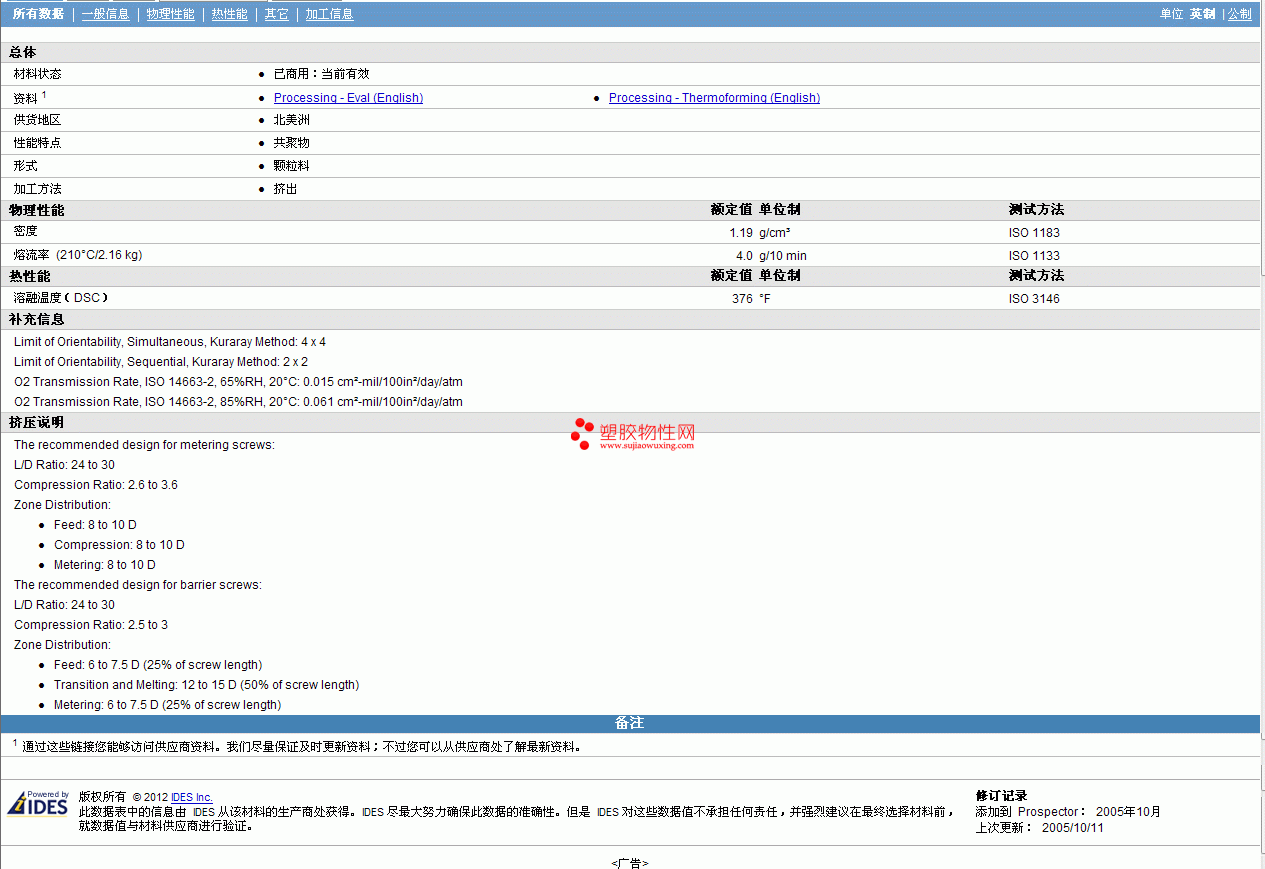Switch units to 公制
The width and height of the screenshot is (1265, 869).
(x=1239, y=14)
